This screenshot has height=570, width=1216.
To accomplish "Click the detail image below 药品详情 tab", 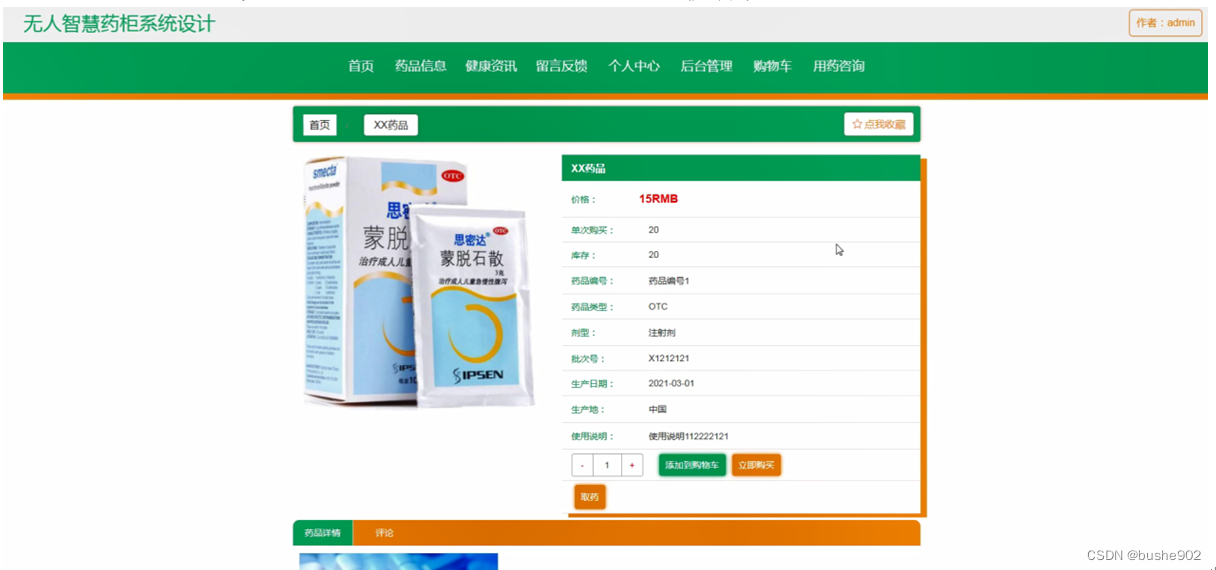I will (398, 561).
